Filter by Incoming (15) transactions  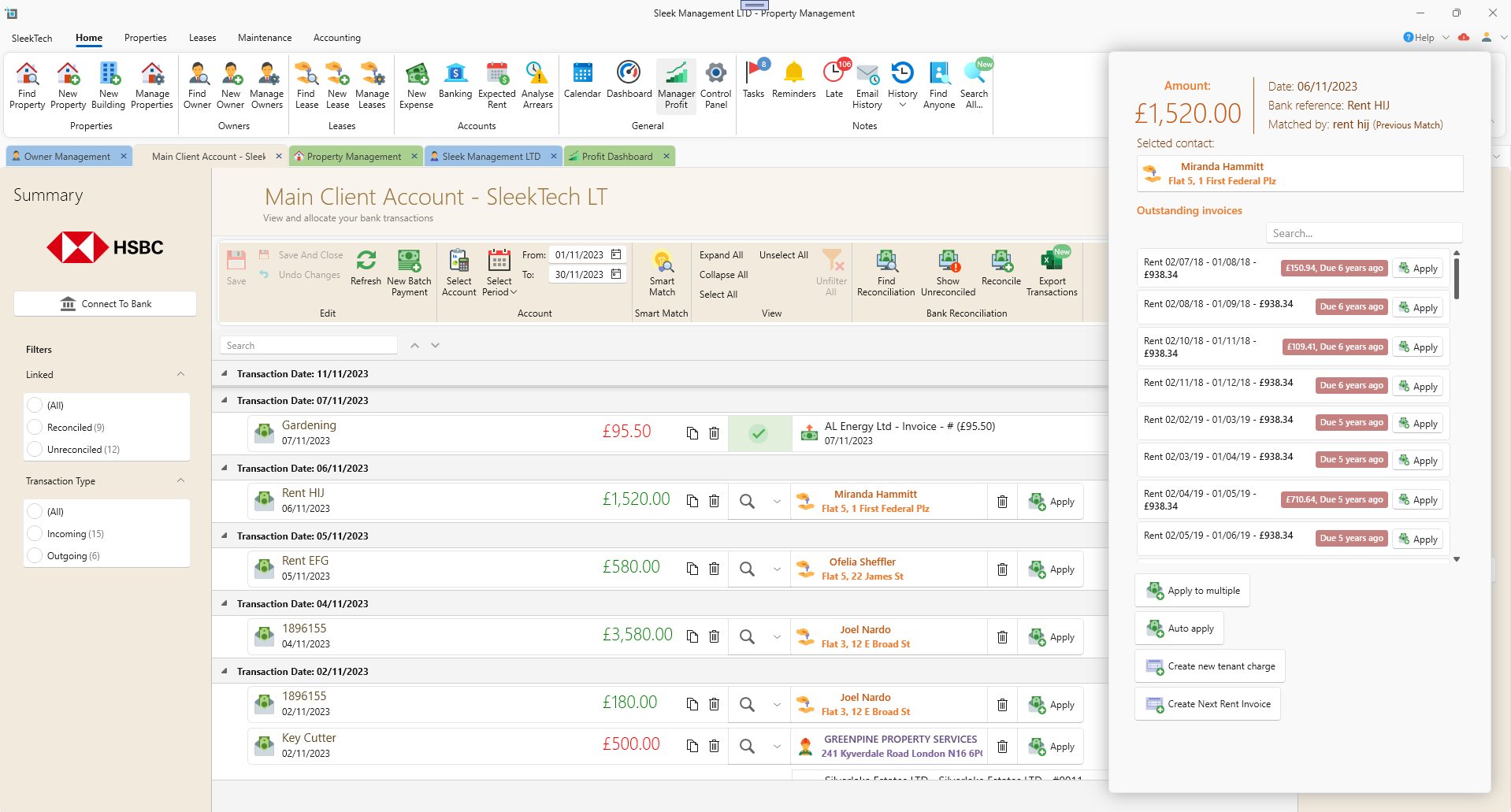click(35, 533)
